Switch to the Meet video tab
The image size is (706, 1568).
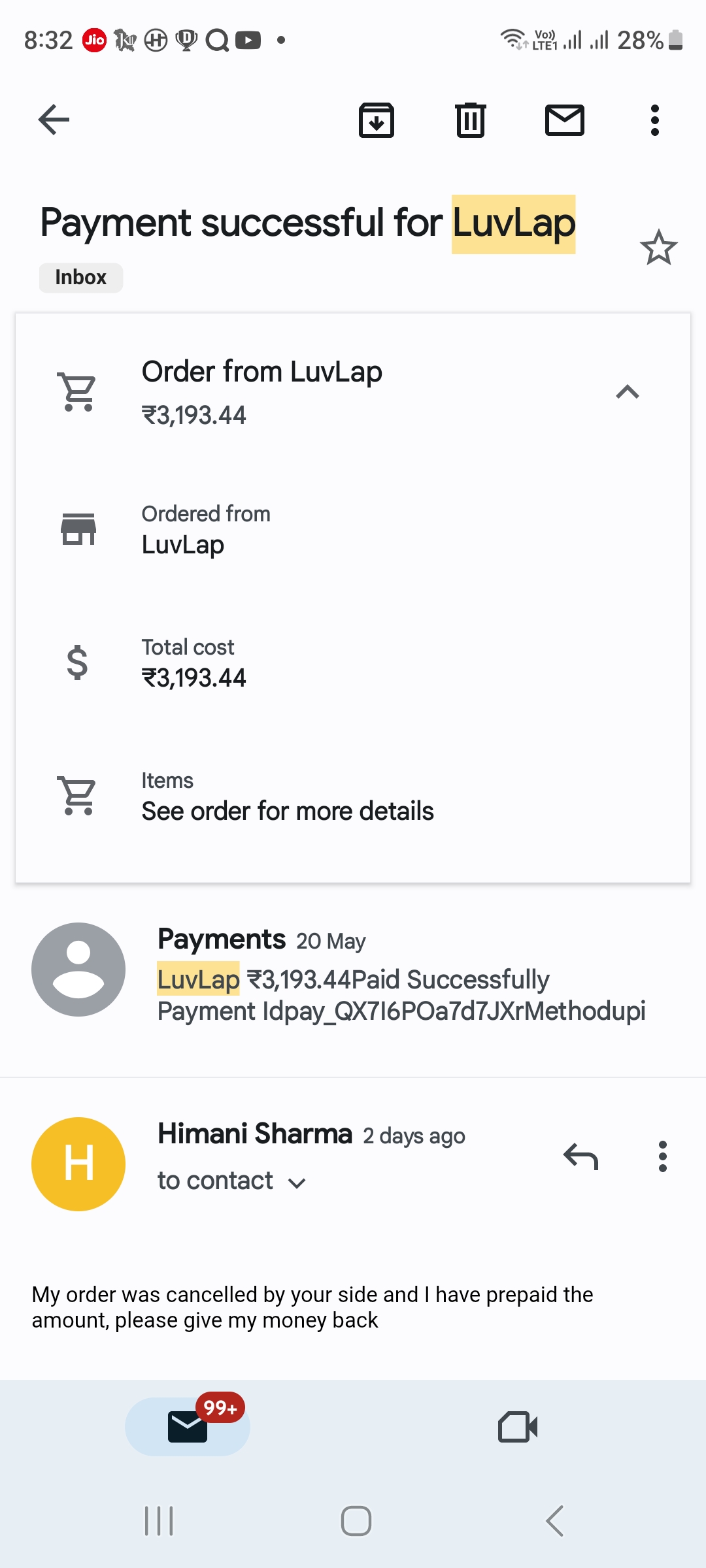coord(518,1426)
